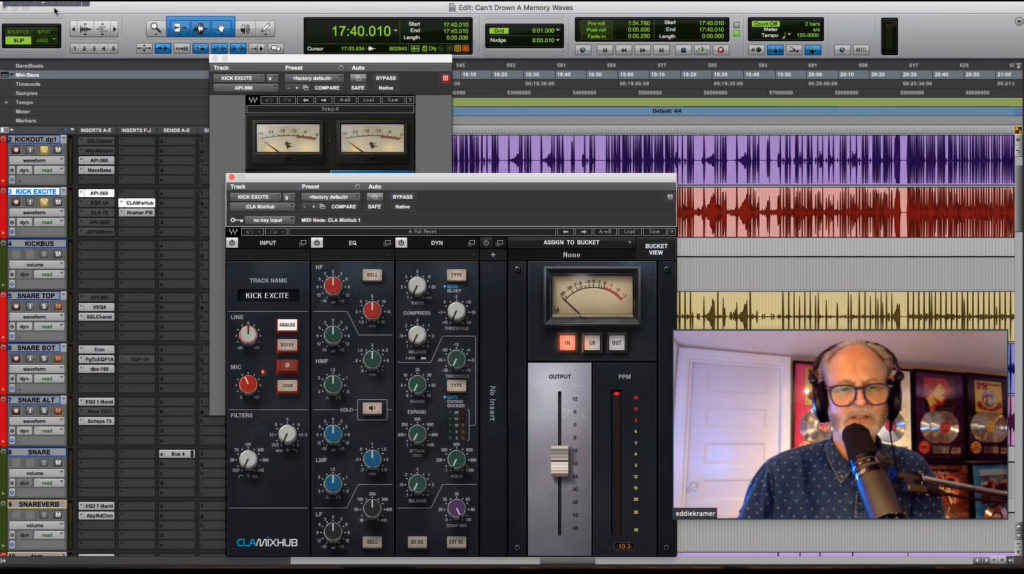Select the Selector tool

(x=200, y=28)
